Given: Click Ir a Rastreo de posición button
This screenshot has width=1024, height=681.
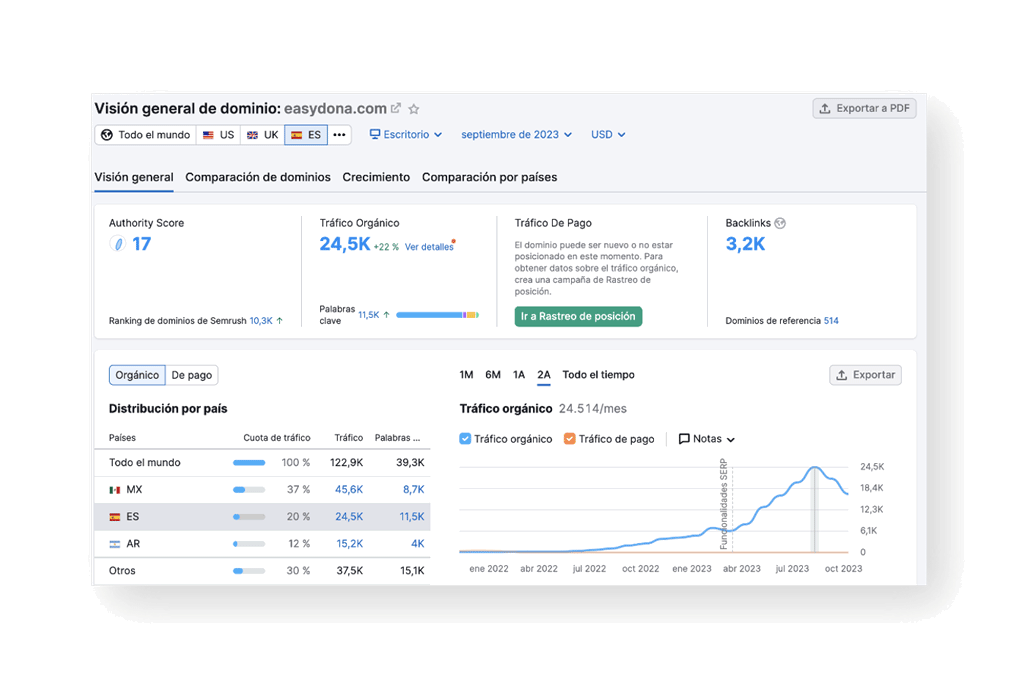Looking at the screenshot, I should point(578,317).
